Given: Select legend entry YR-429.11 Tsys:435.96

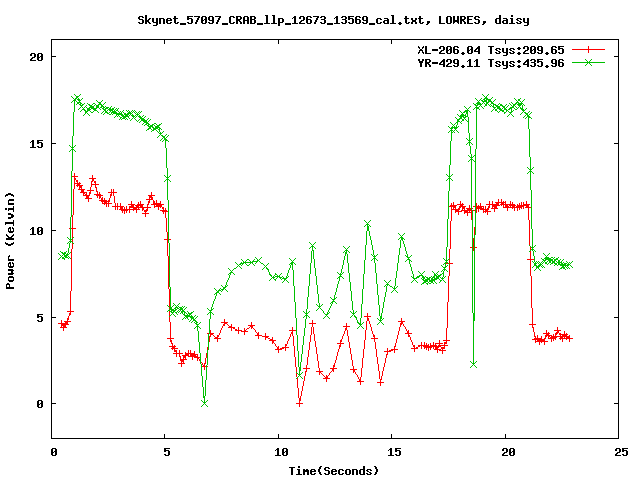Looking at the screenshot, I should (491, 63).
